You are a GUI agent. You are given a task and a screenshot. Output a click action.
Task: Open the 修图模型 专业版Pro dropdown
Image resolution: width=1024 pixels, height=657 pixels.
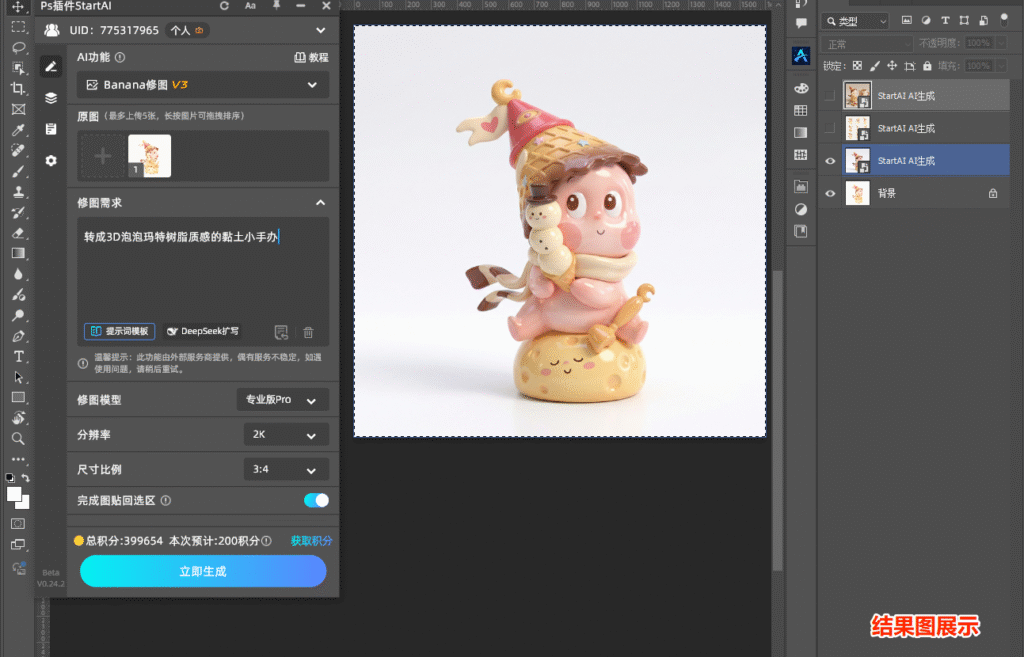click(x=283, y=400)
